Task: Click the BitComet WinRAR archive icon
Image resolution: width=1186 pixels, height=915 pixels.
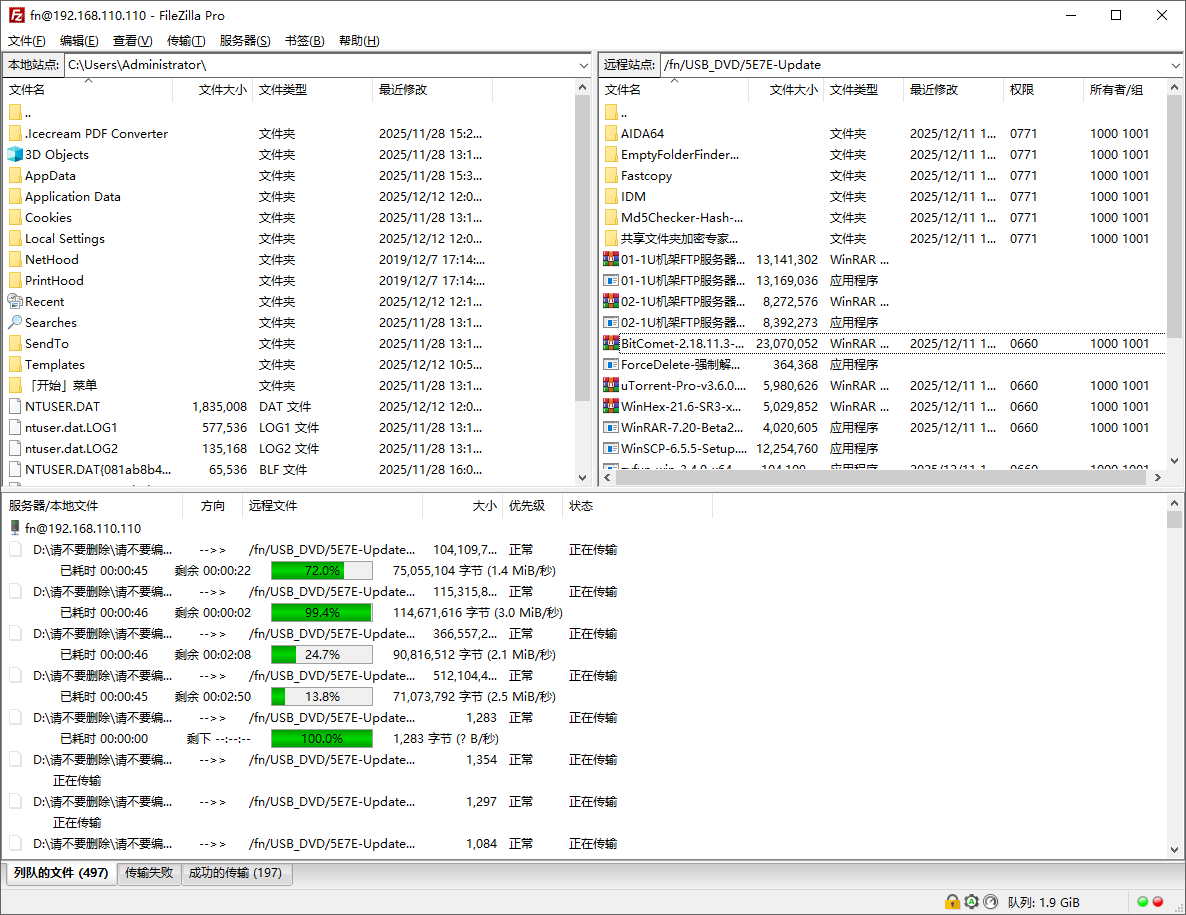Action: coord(611,343)
